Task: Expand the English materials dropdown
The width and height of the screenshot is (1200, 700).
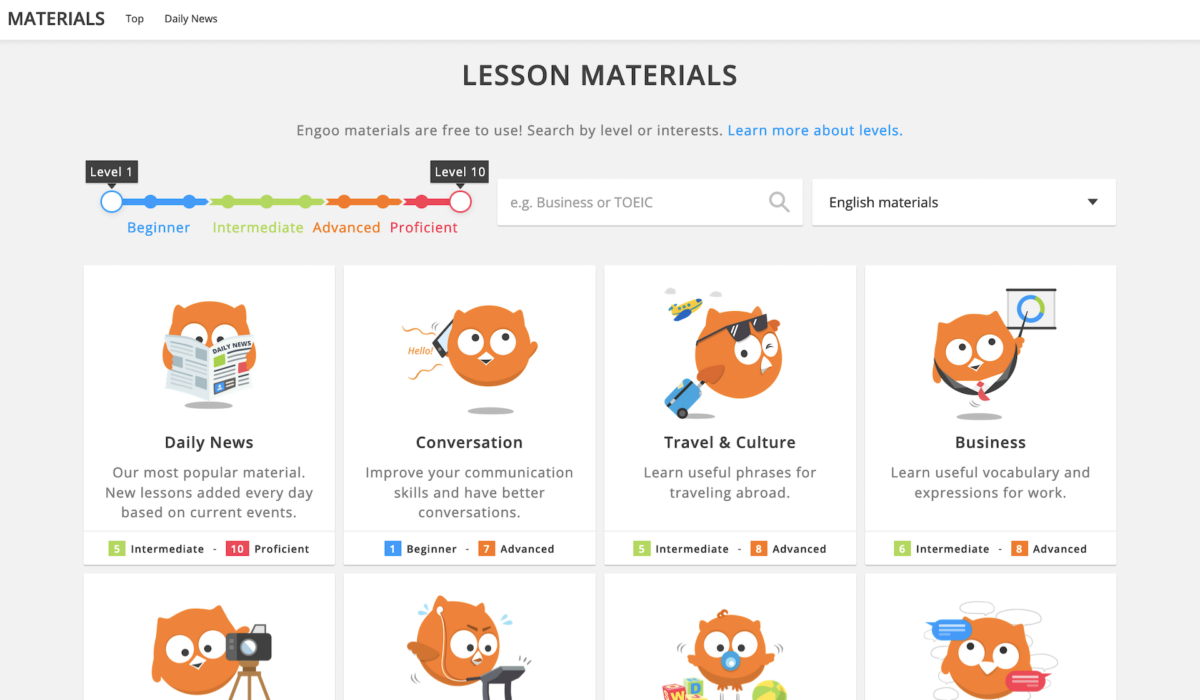Action: point(964,202)
